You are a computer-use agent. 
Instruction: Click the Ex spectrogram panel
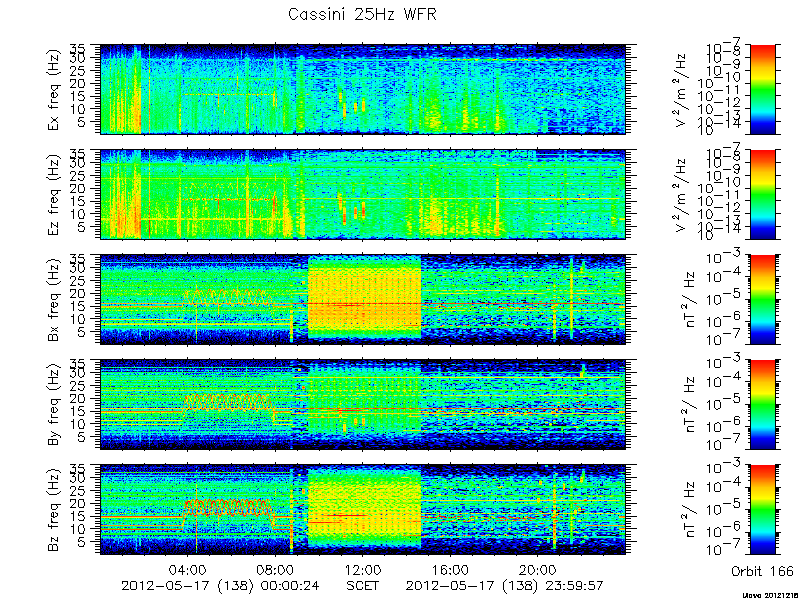pos(363,89)
